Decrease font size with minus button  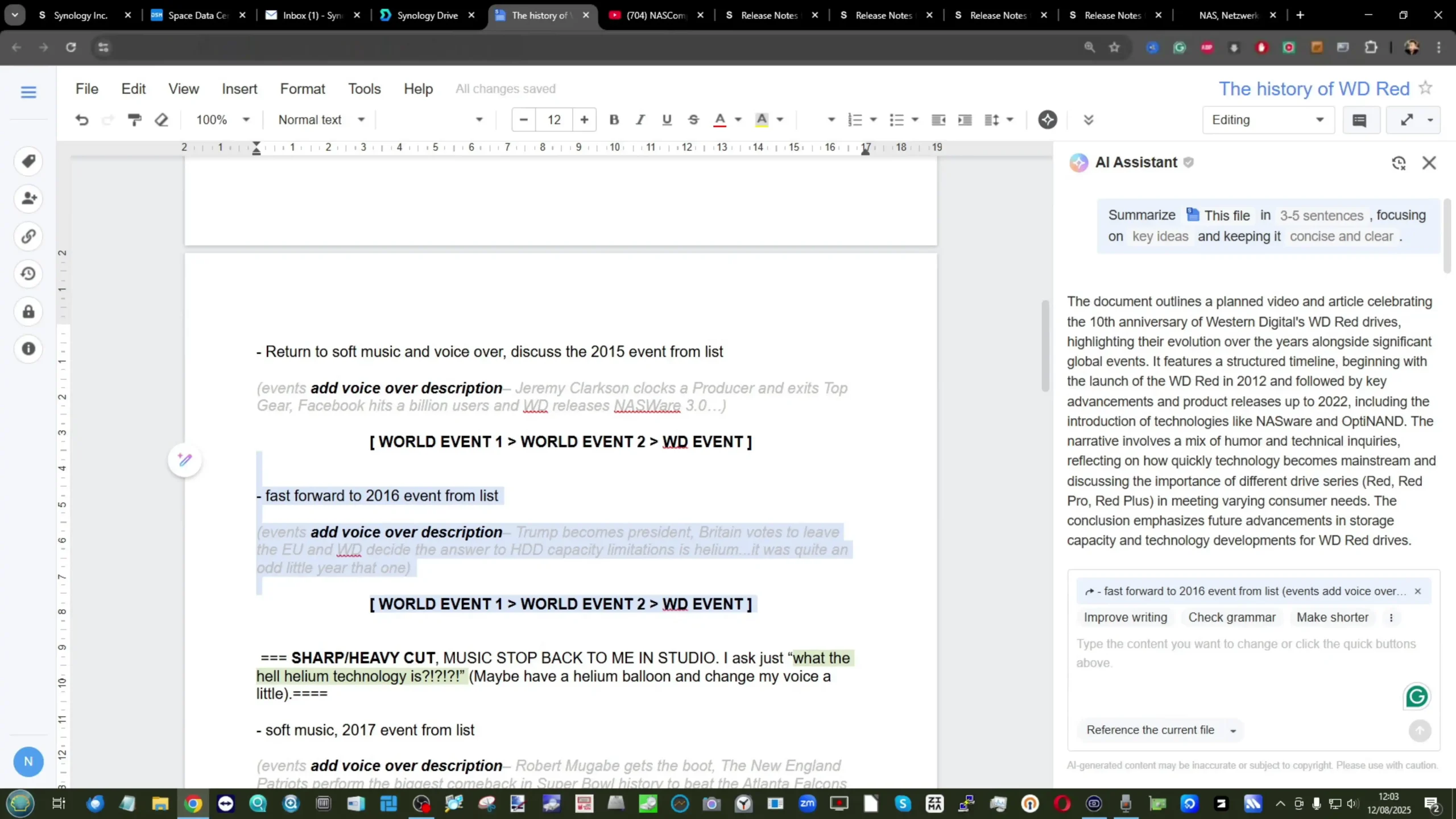pyautogui.click(x=524, y=120)
